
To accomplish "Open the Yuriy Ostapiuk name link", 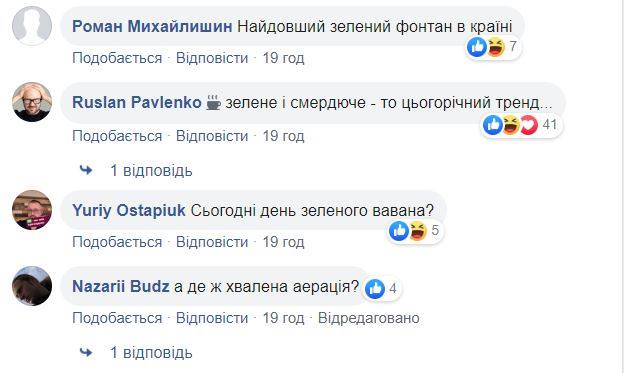I will (x=129, y=211).
